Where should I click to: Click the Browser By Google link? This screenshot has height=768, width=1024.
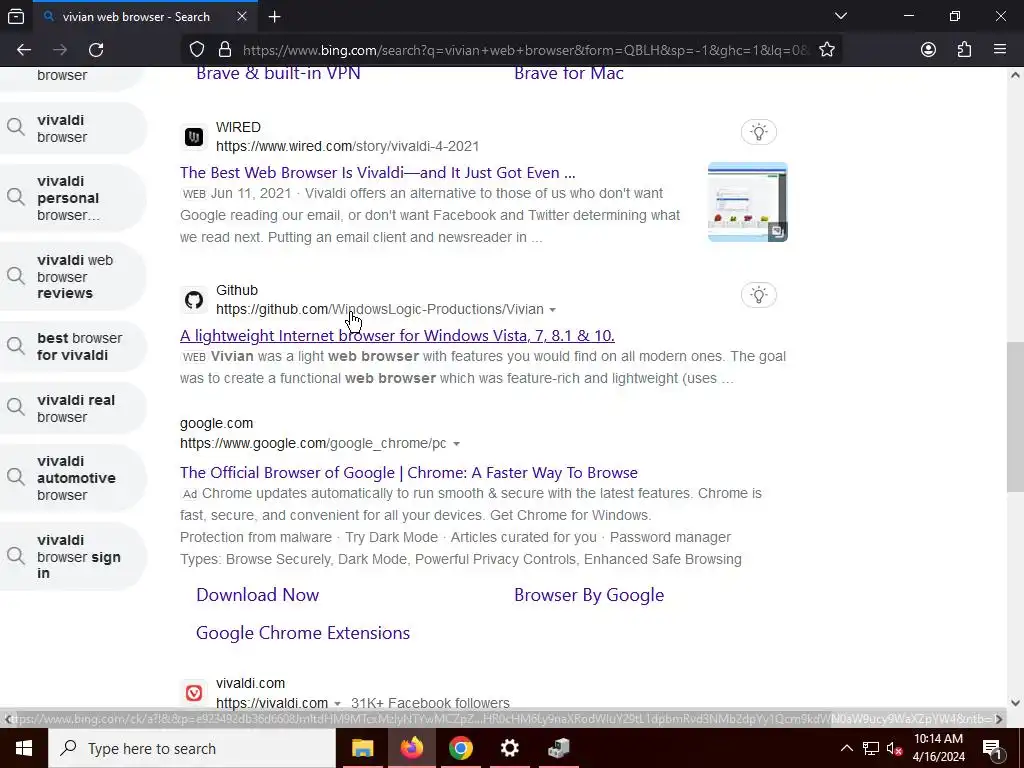tap(589, 595)
